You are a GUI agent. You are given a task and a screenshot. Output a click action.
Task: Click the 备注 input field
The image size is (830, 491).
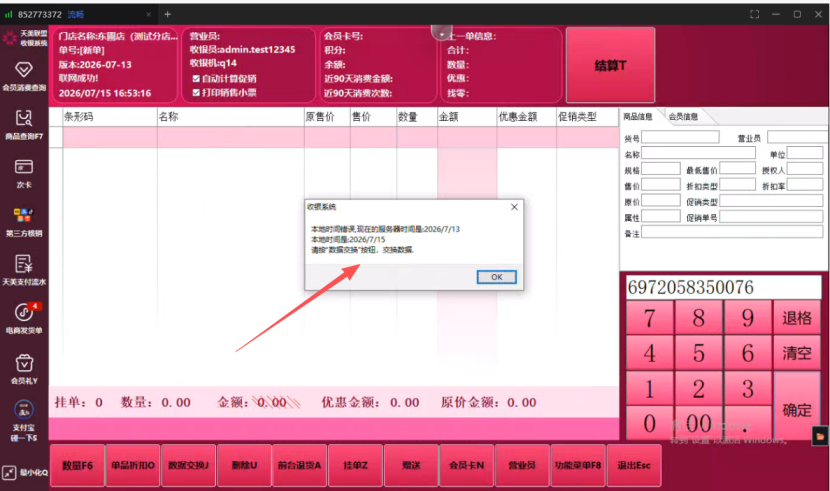pyautogui.click(x=732, y=232)
